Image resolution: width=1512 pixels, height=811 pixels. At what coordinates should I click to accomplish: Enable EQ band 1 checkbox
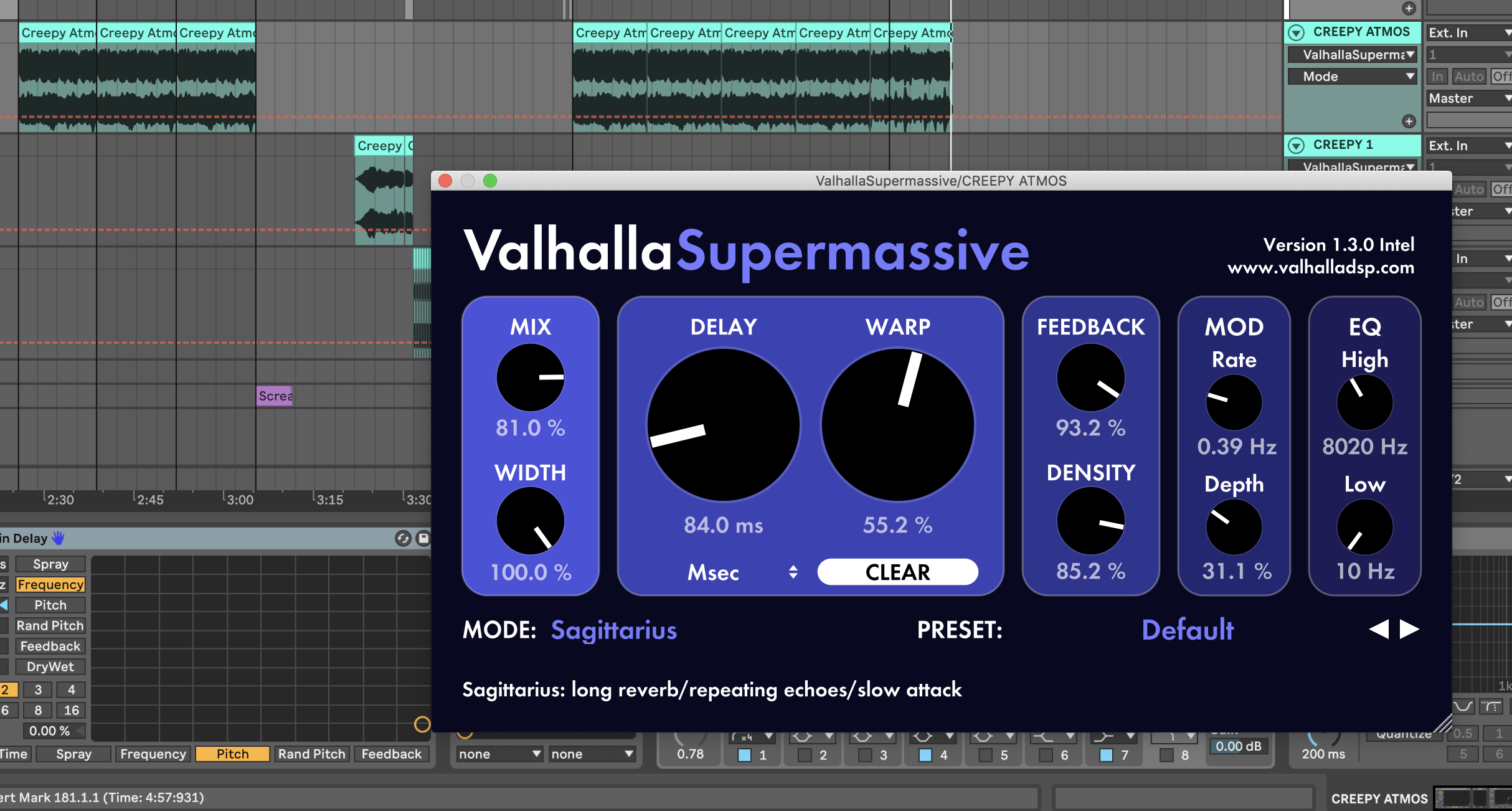744,755
